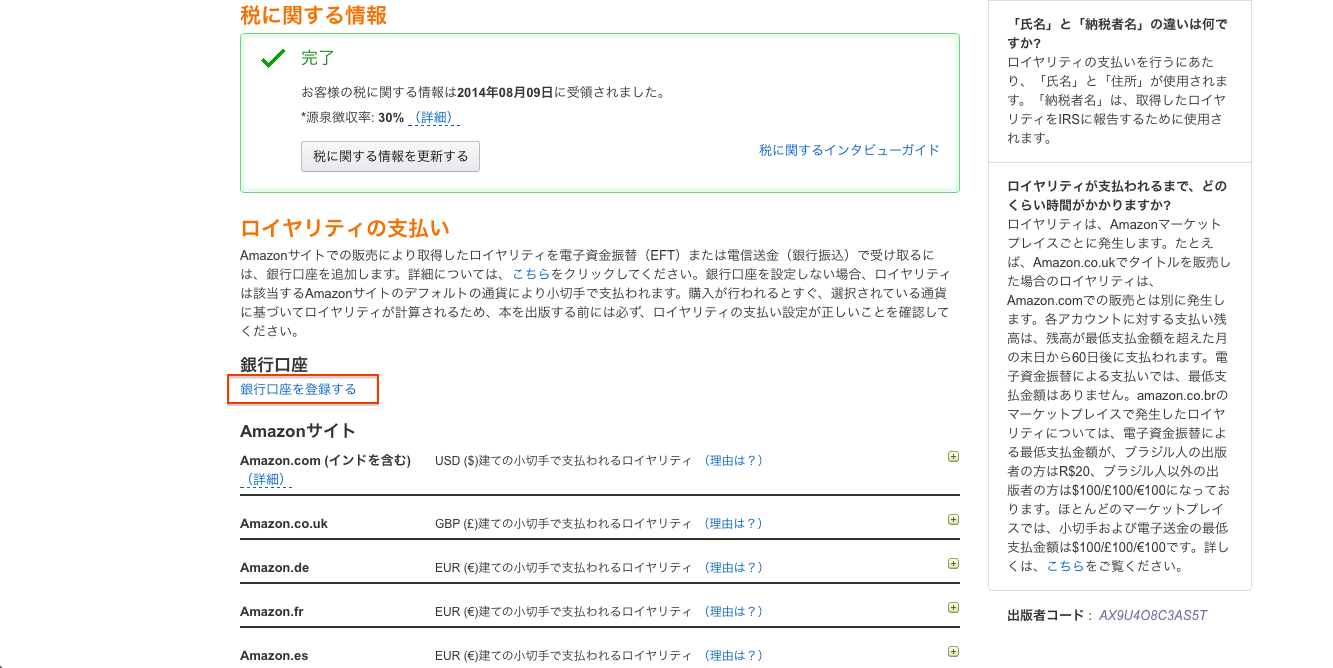Screen dimensions: 1333x668
Task: Open the 詳細 link next to 源泉徴収率 30%
Action: tap(434, 118)
